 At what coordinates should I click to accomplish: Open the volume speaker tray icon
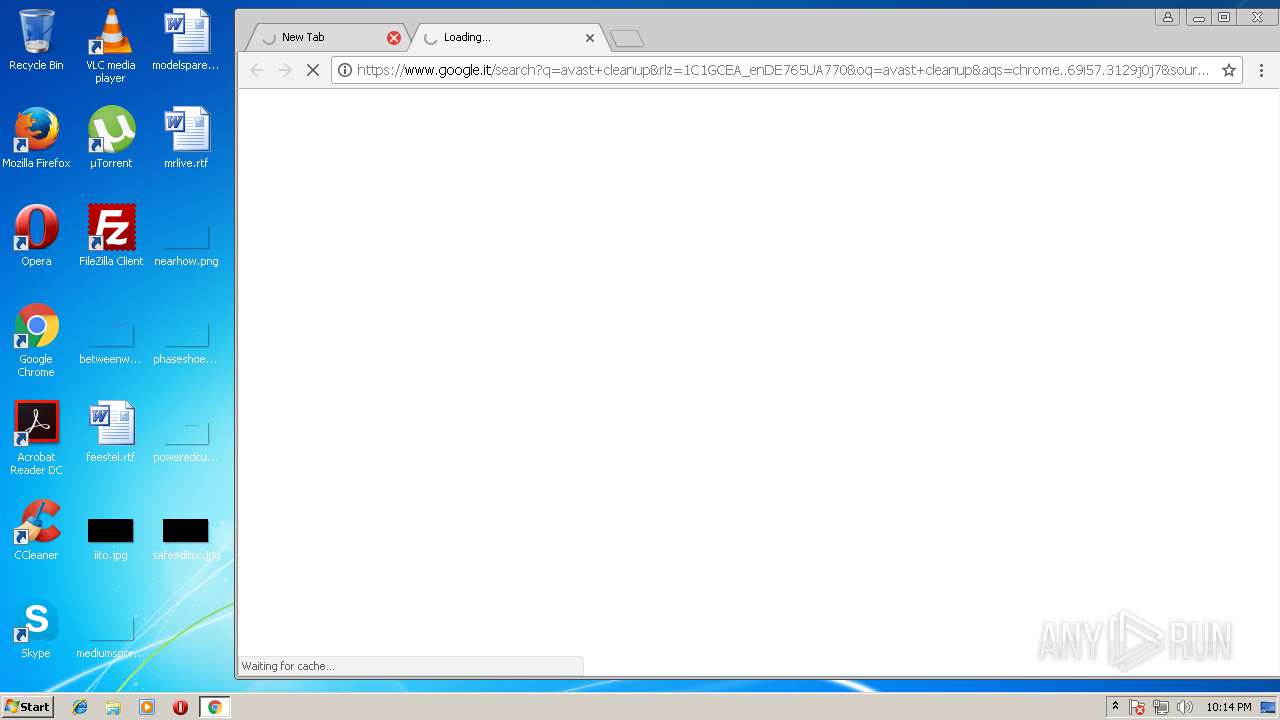click(x=1185, y=707)
